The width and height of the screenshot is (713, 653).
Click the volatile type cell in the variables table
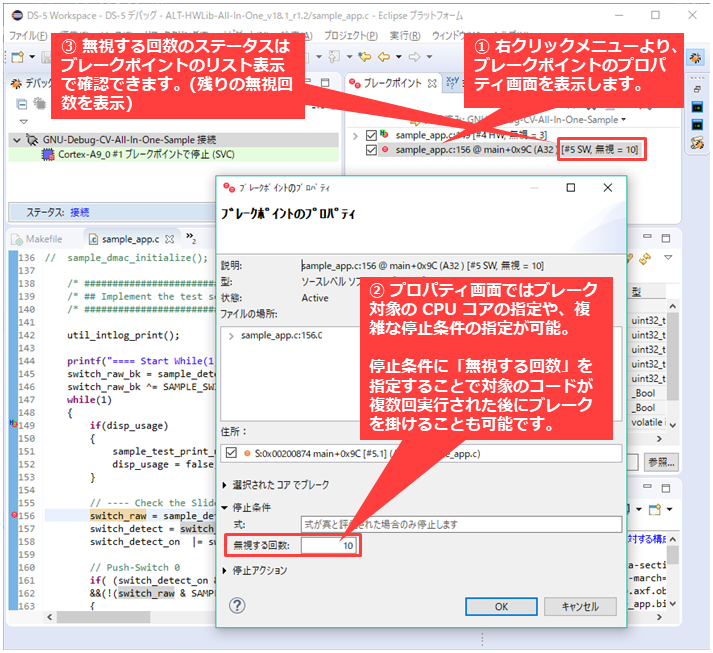[x=648, y=422]
